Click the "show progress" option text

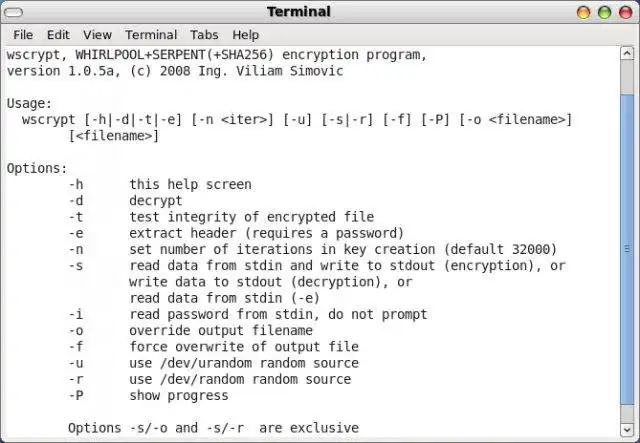(186, 395)
